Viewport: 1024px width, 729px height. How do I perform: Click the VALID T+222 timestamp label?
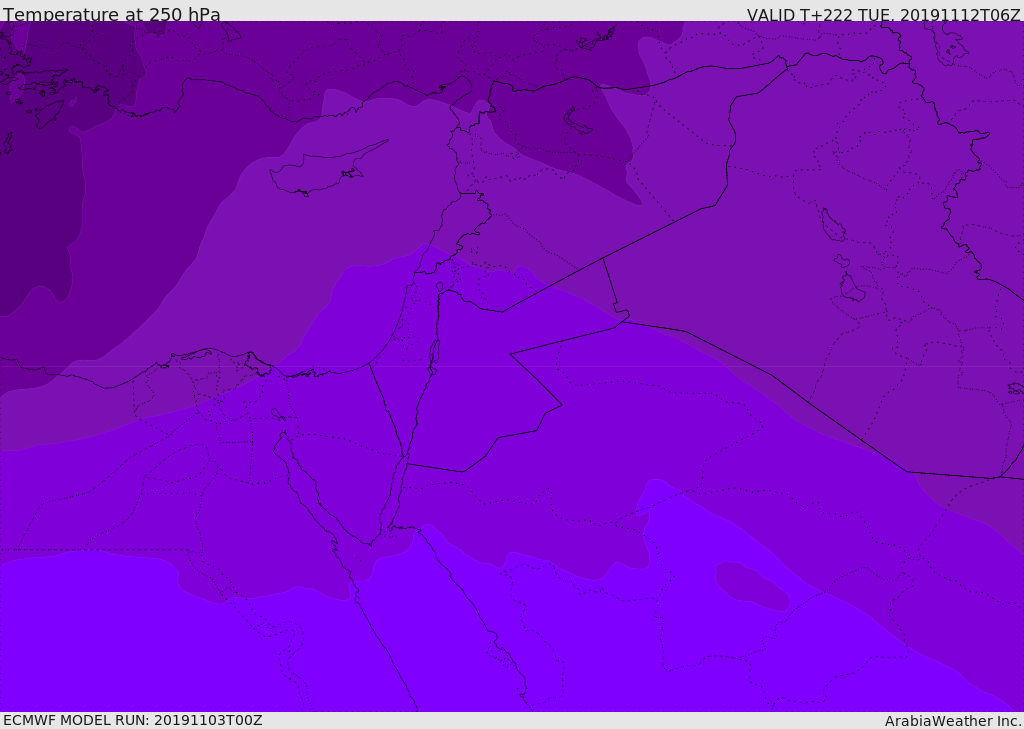(884, 14)
